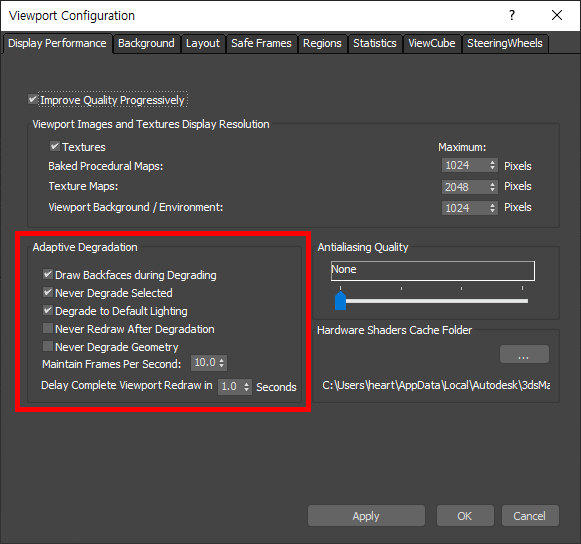Uncheck Degrade to Default Lighting
Viewport: 581px width, 544px height.
[x=48, y=310]
